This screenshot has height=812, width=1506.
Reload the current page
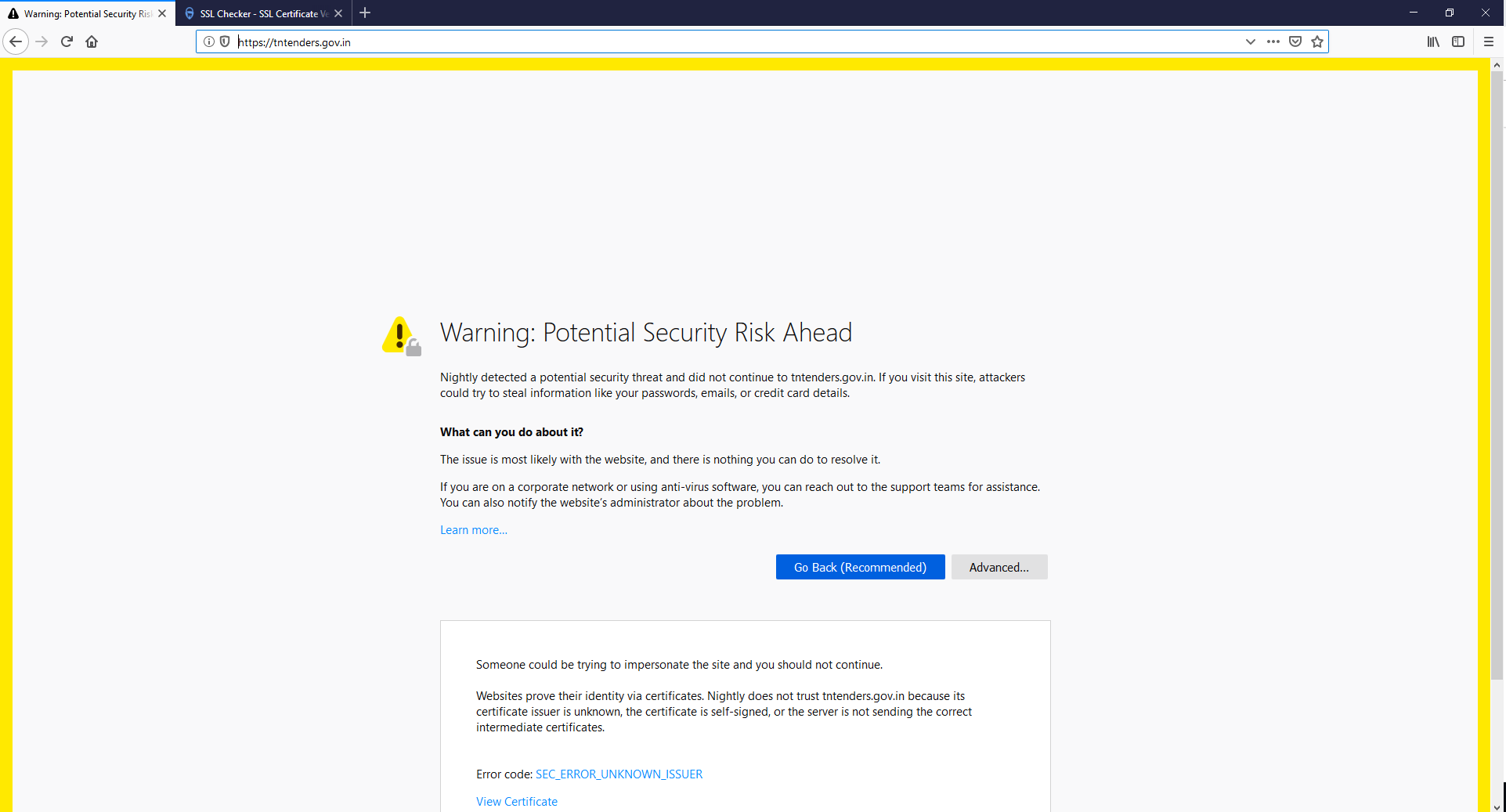[67, 42]
